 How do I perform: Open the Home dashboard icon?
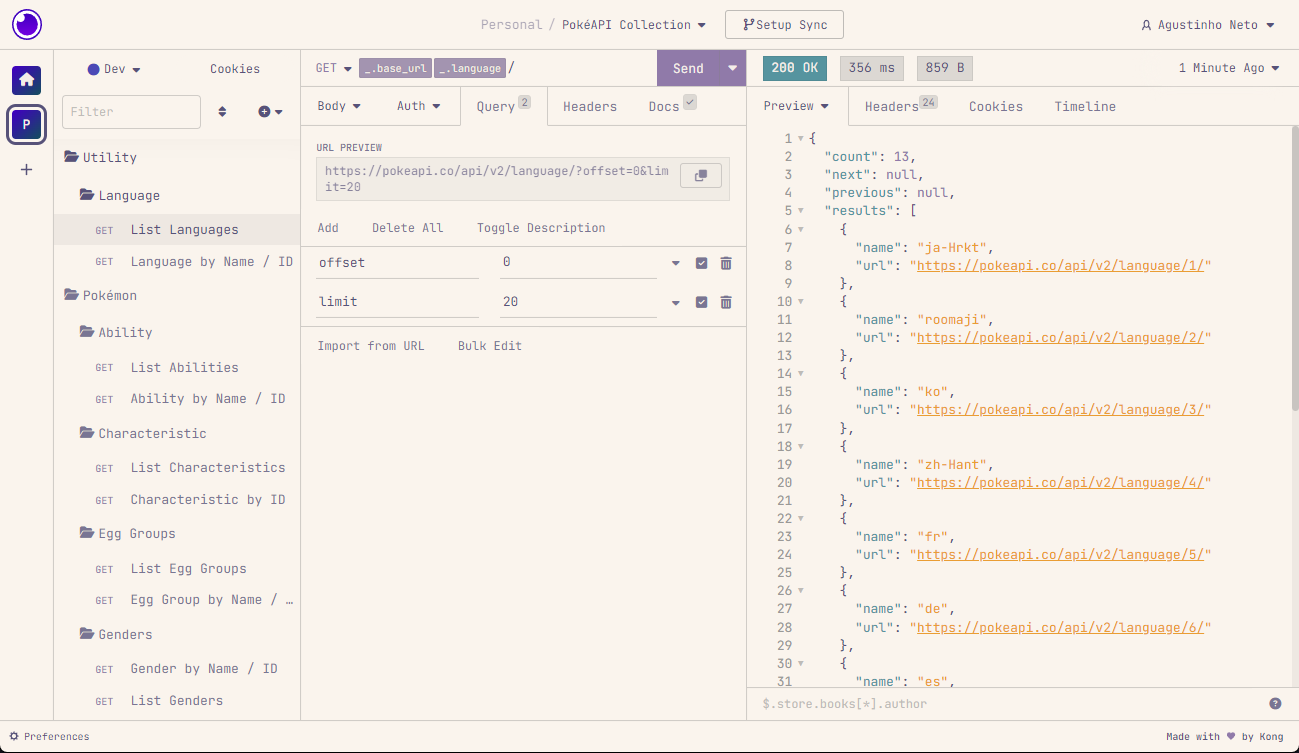coord(27,79)
